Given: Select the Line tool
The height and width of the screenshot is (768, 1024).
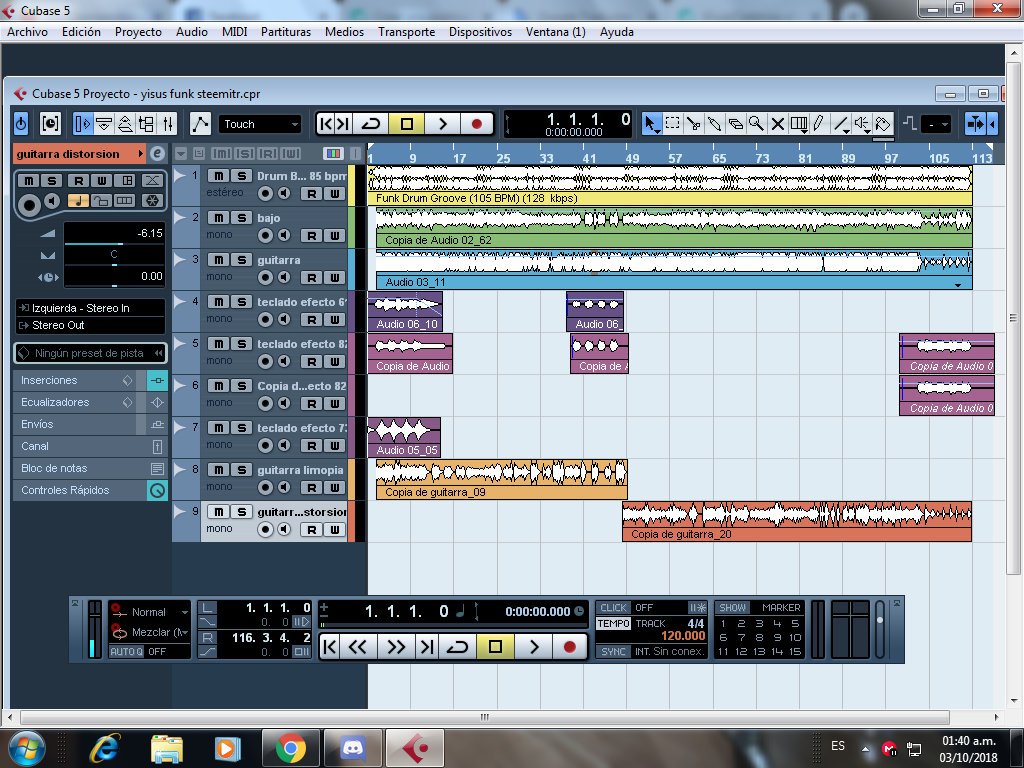Looking at the screenshot, I should pos(841,123).
